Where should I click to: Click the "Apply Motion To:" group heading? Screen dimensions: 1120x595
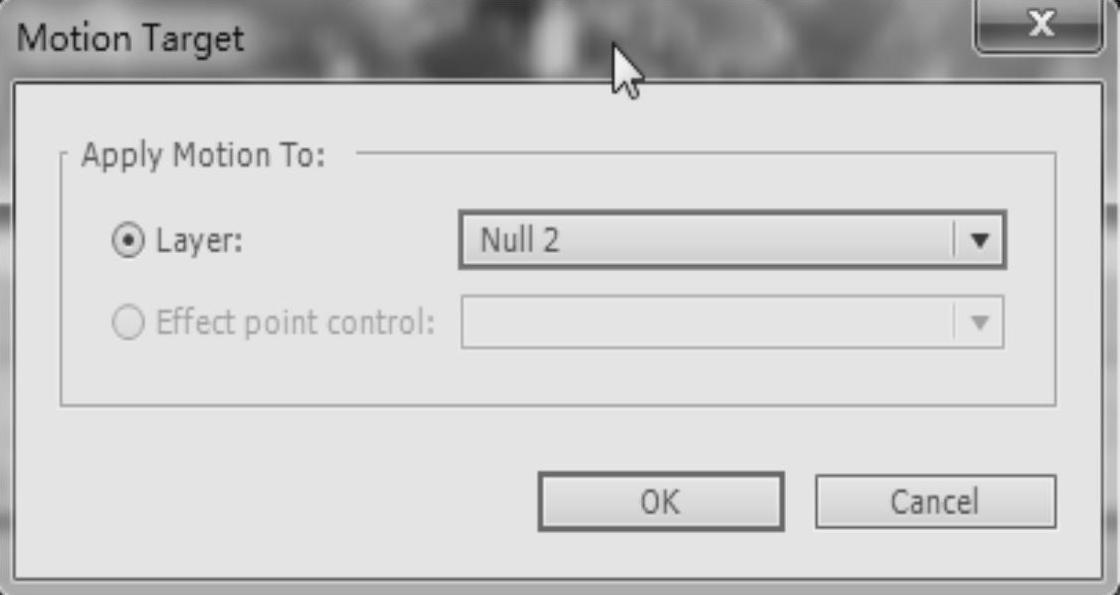coord(204,156)
